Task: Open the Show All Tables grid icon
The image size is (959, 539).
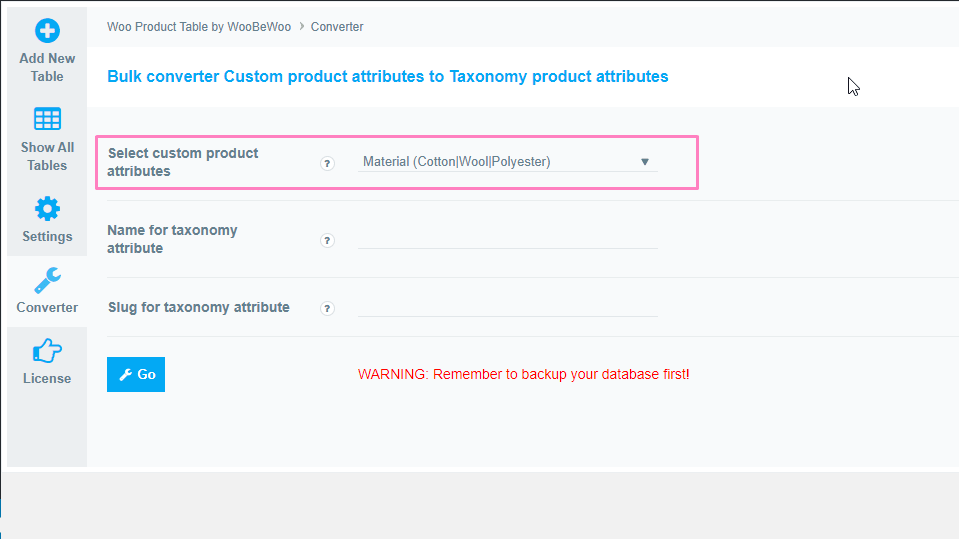Action: pos(47,119)
